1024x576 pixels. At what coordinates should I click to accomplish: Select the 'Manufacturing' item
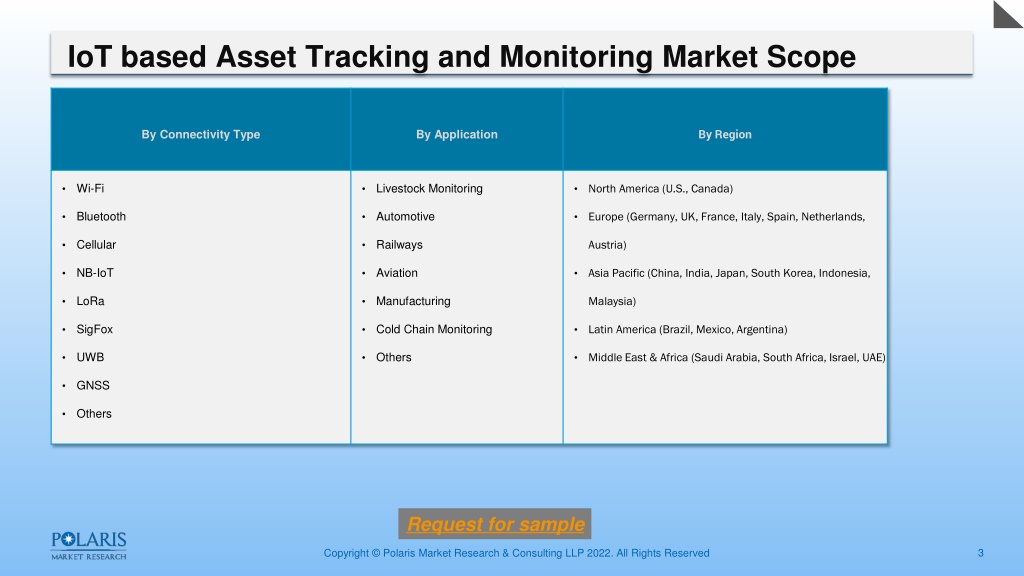413,300
